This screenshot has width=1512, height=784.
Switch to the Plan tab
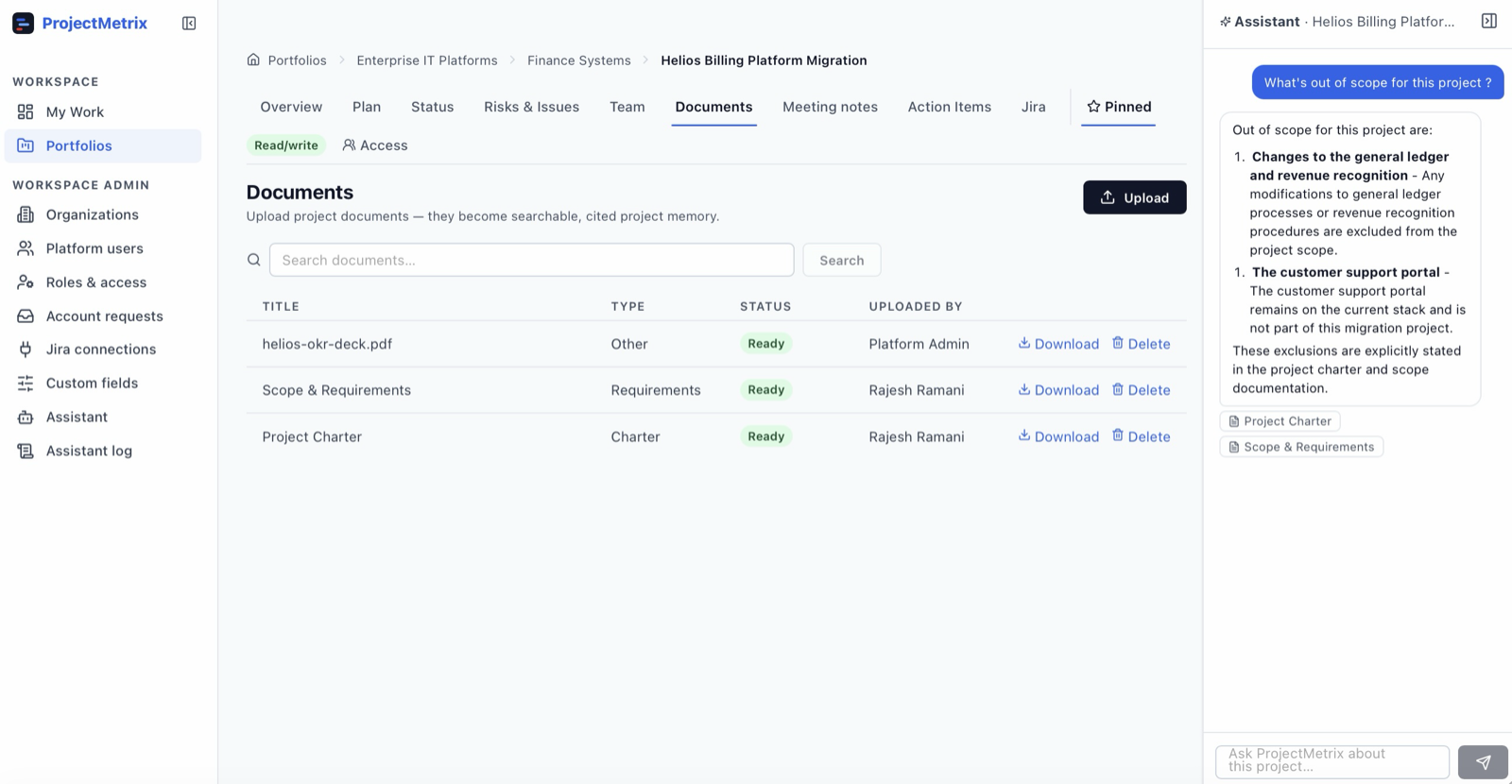tap(367, 107)
